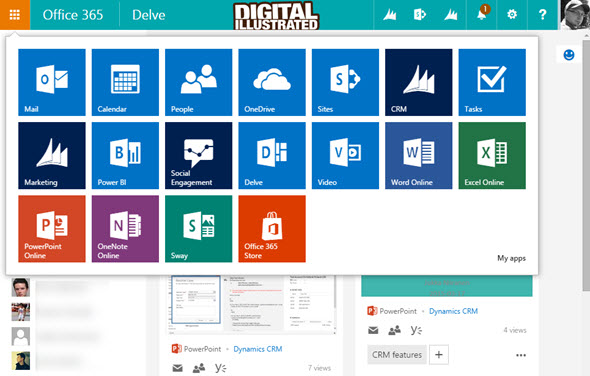Launch the CRM tile
This screenshot has width=590, height=376.
click(419, 82)
